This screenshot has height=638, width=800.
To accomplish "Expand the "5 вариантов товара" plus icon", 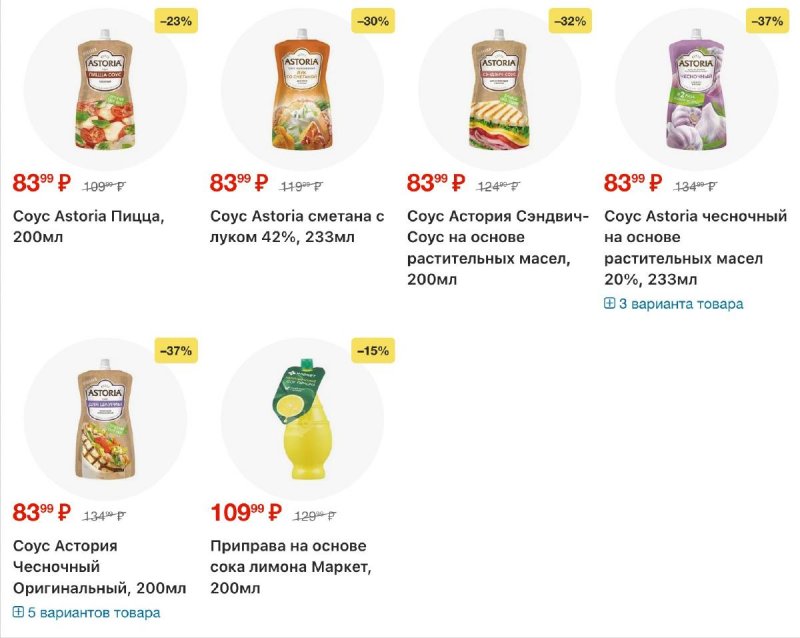I will coord(18,612).
